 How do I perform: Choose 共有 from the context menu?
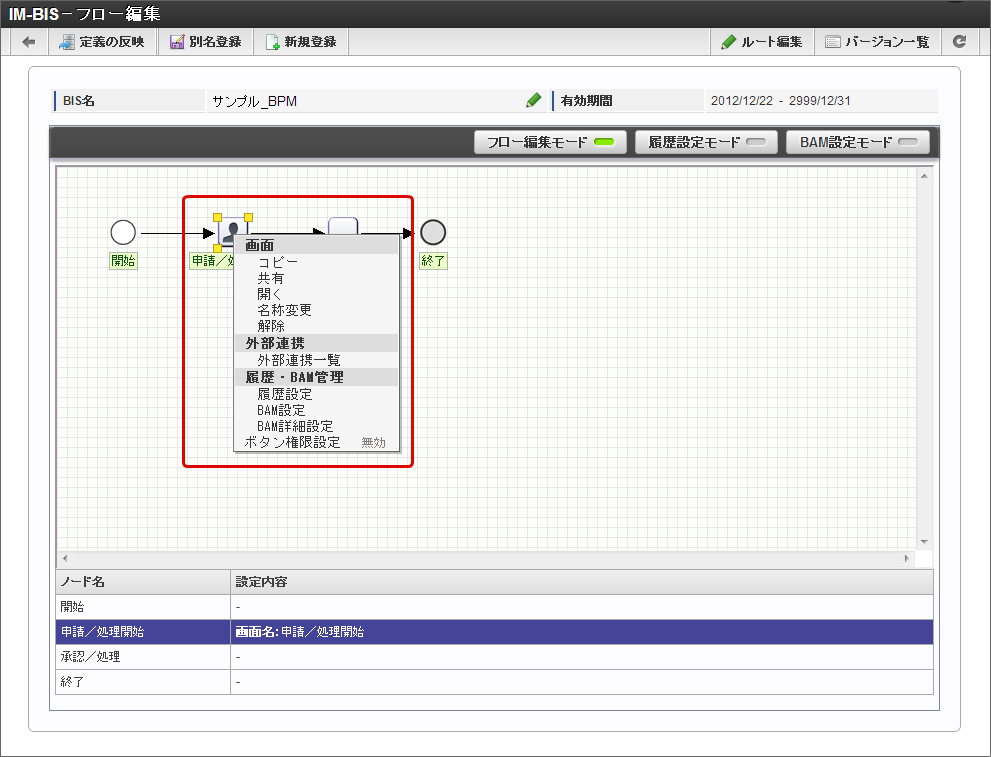tap(316, 278)
